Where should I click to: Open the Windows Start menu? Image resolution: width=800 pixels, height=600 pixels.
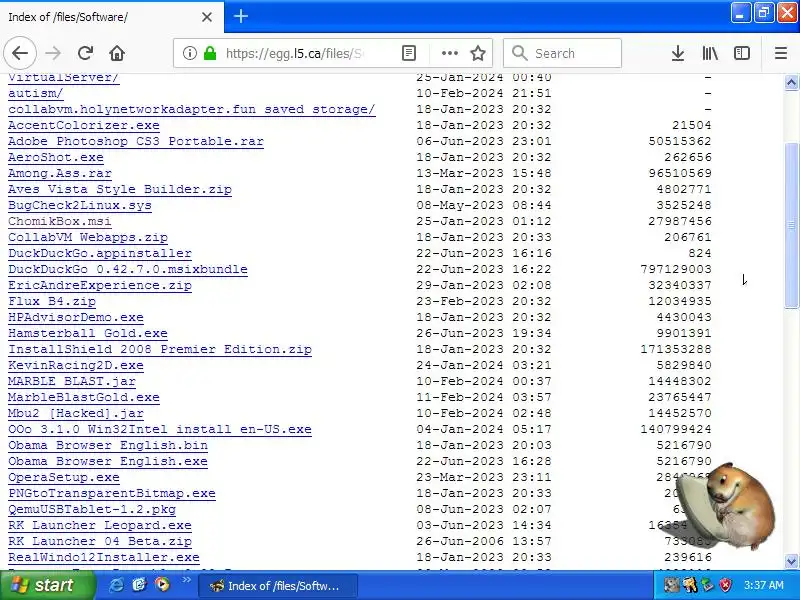(47, 585)
